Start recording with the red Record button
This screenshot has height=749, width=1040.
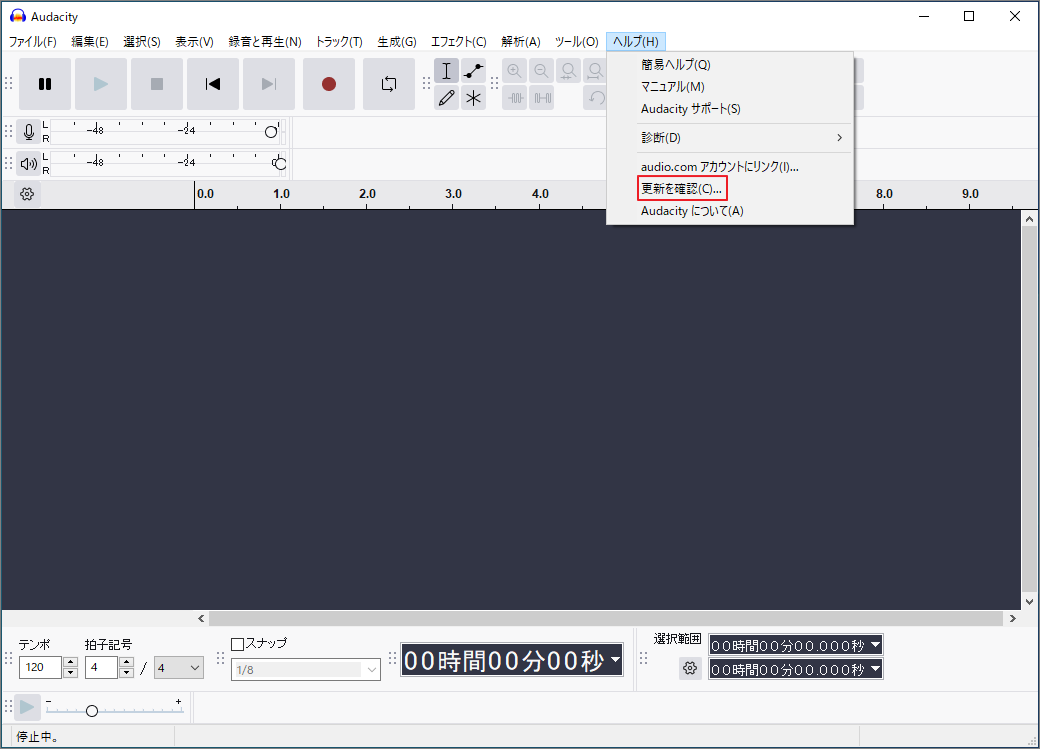(329, 84)
